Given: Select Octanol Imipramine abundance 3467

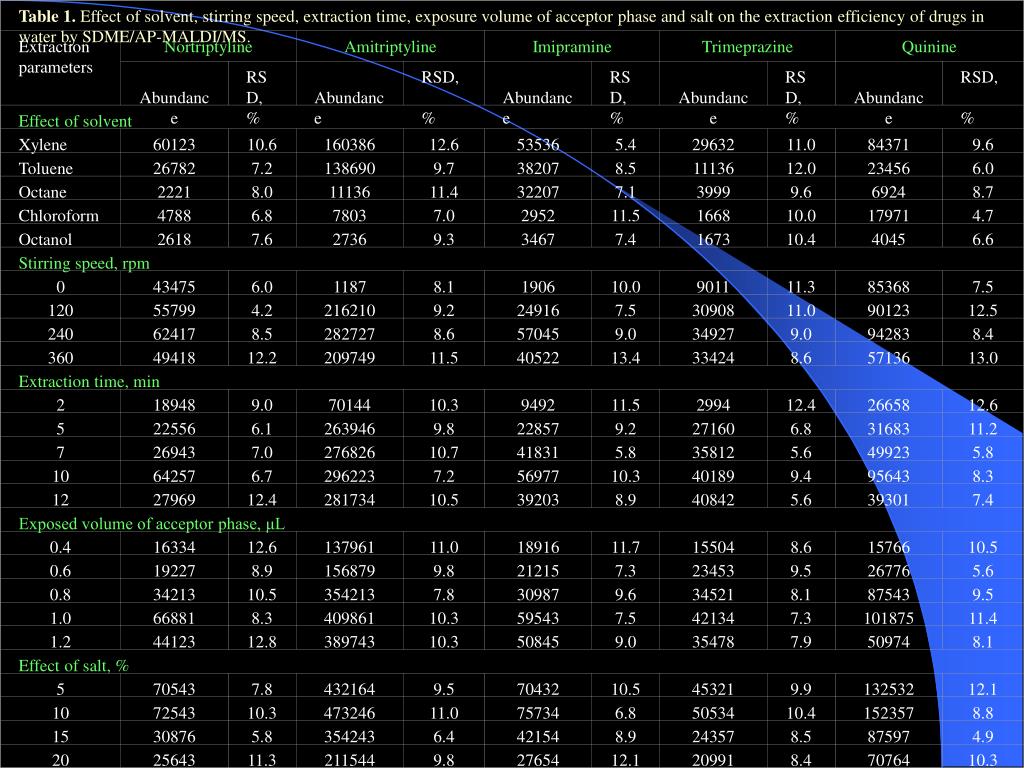Looking at the screenshot, I should tap(537, 240).
